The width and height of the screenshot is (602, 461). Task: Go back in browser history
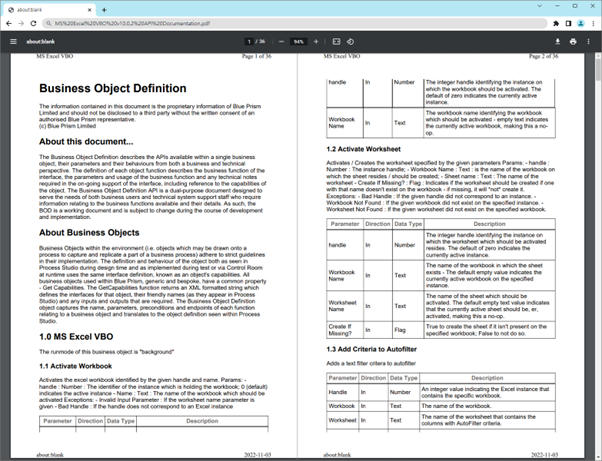[9, 23]
